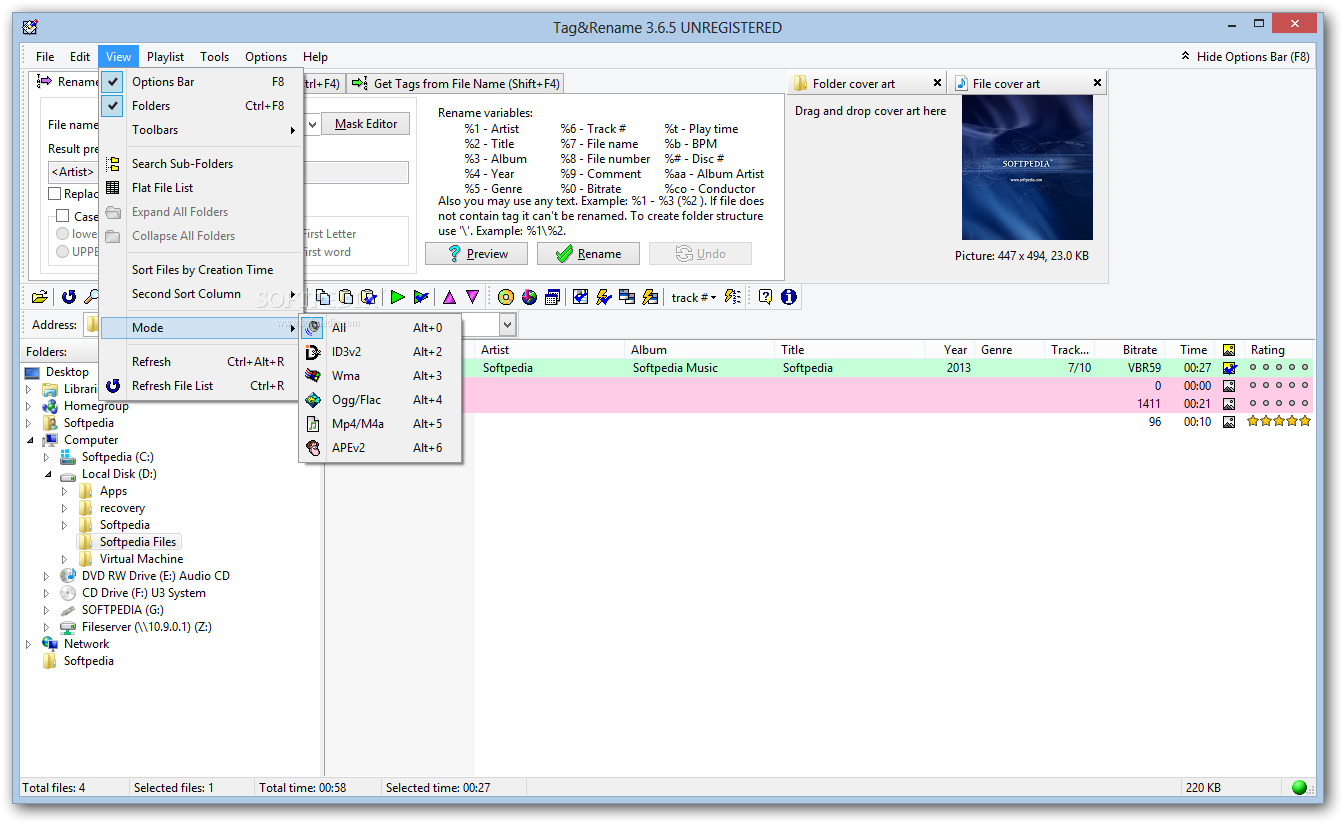Expand the Virtual Machine folder node
Viewport: 1344px width, 824px height.
[x=65, y=559]
